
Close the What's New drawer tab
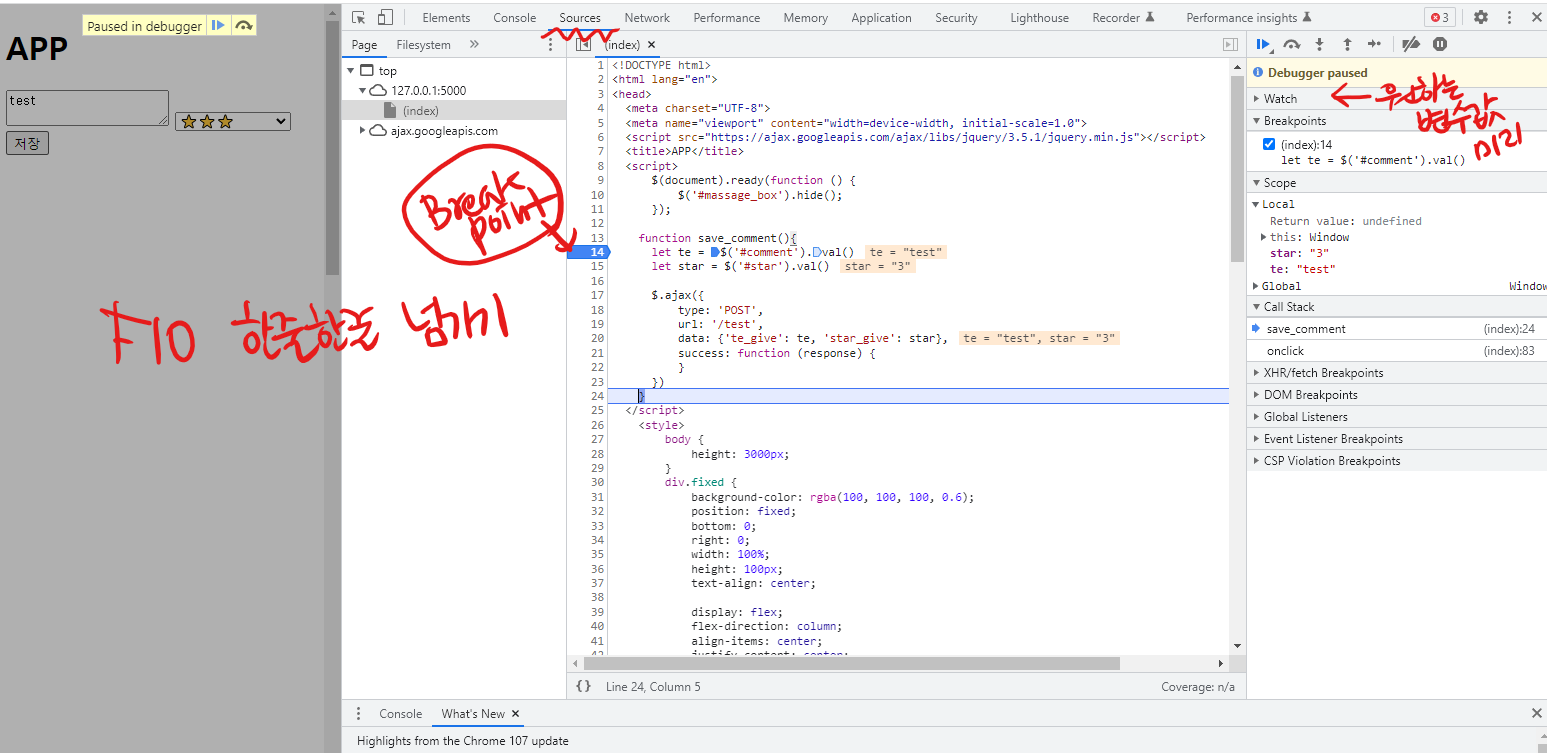(516, 713)
